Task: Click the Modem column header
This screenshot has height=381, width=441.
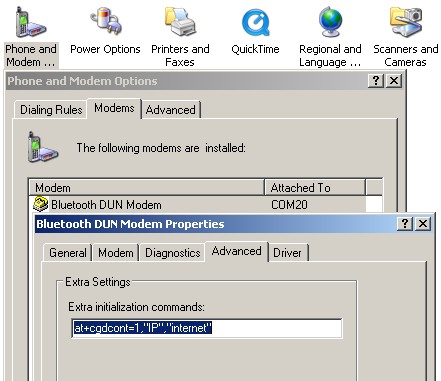Action: point(147,188)
